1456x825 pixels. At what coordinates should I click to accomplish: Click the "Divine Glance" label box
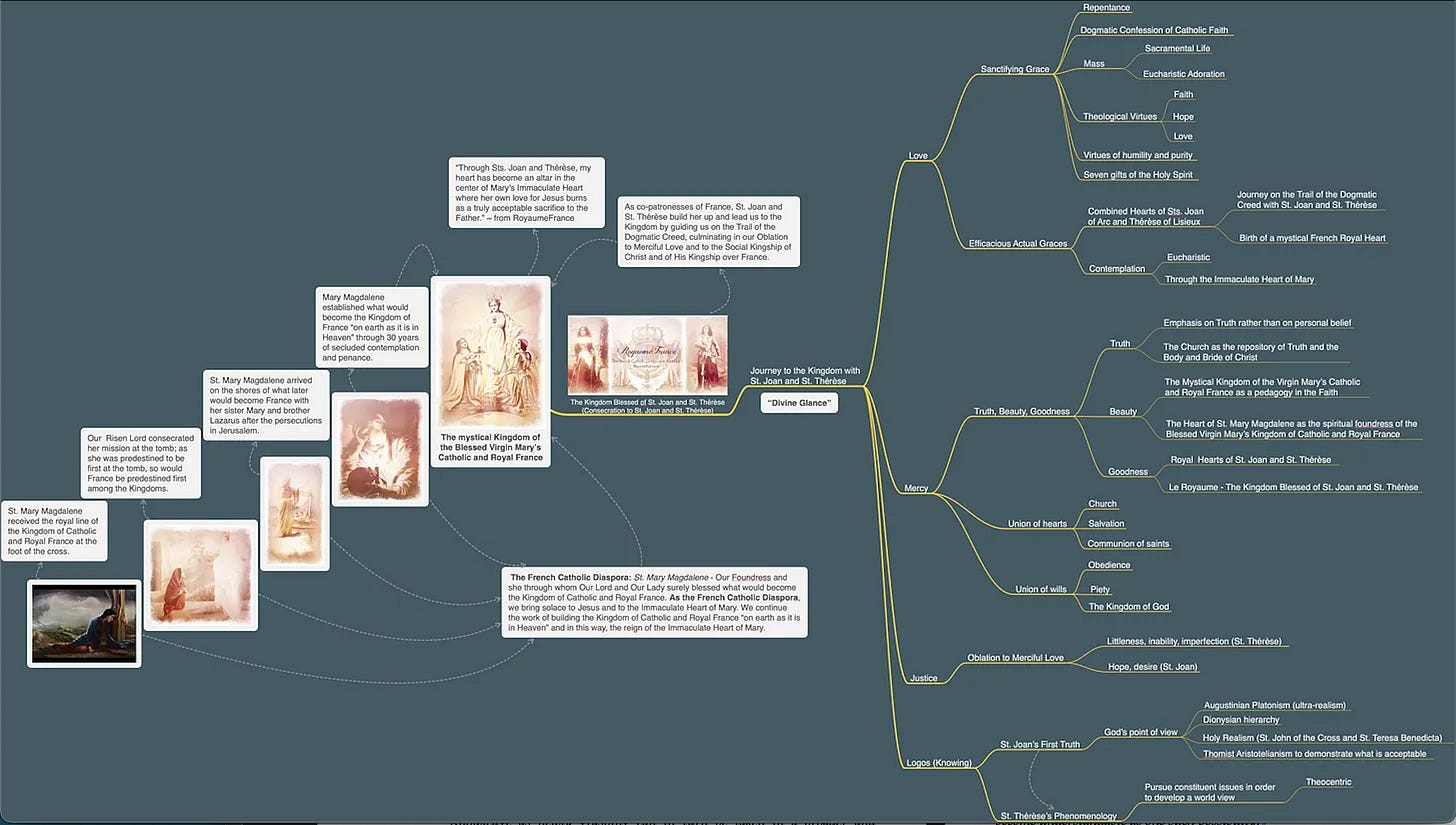pos(799,402)
